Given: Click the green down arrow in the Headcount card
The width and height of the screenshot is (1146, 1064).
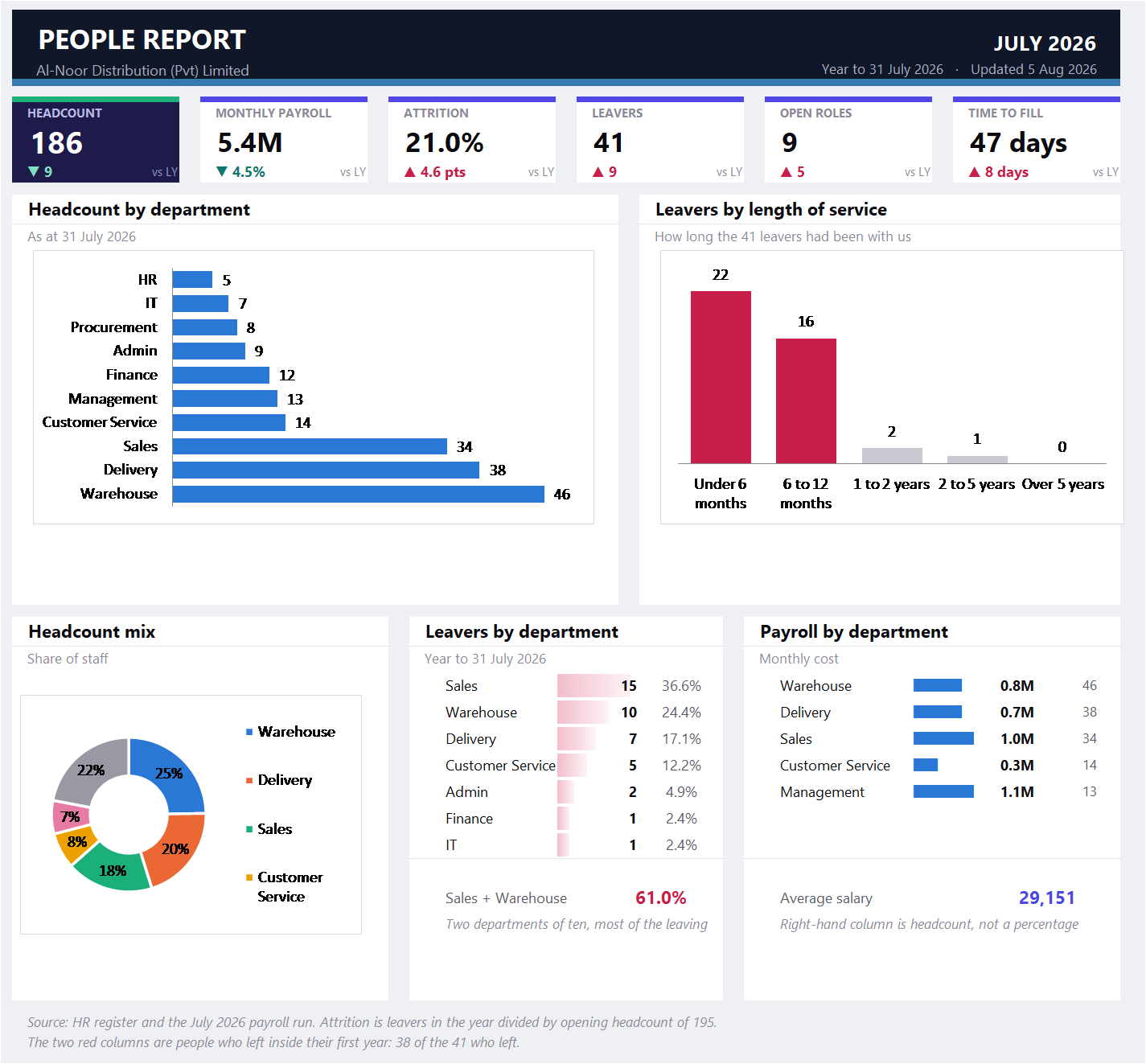Looking at the screenshot, I should pos(33,171).
